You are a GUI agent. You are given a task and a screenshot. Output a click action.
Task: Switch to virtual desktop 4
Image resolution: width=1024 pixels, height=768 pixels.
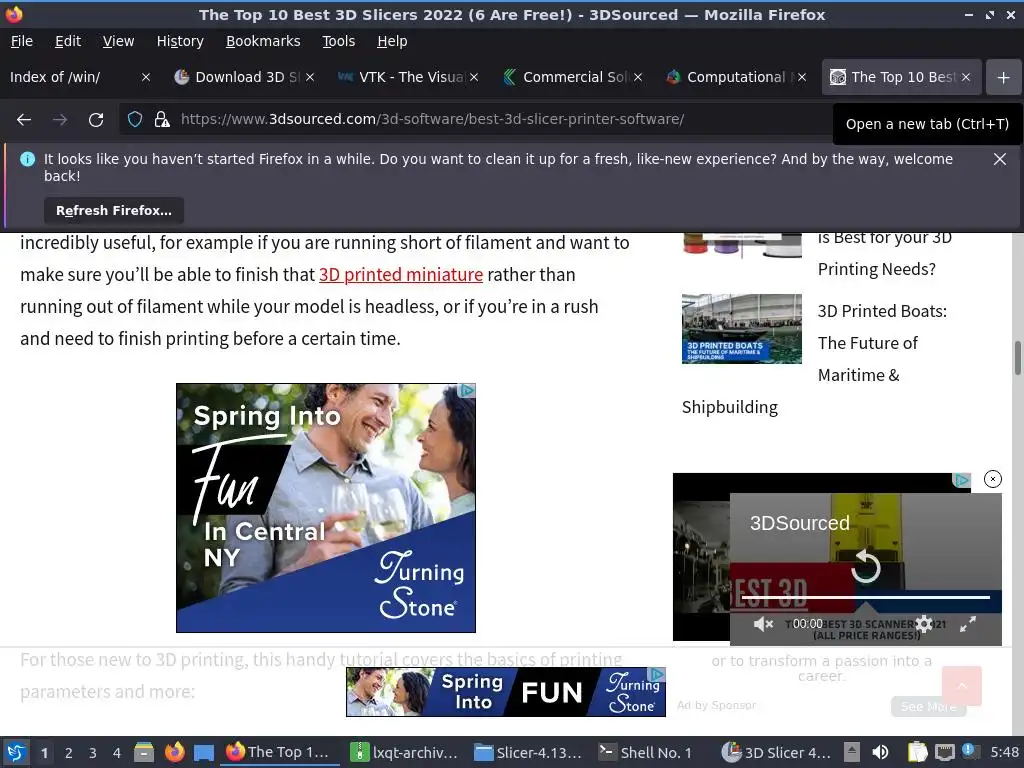point(117,753)
